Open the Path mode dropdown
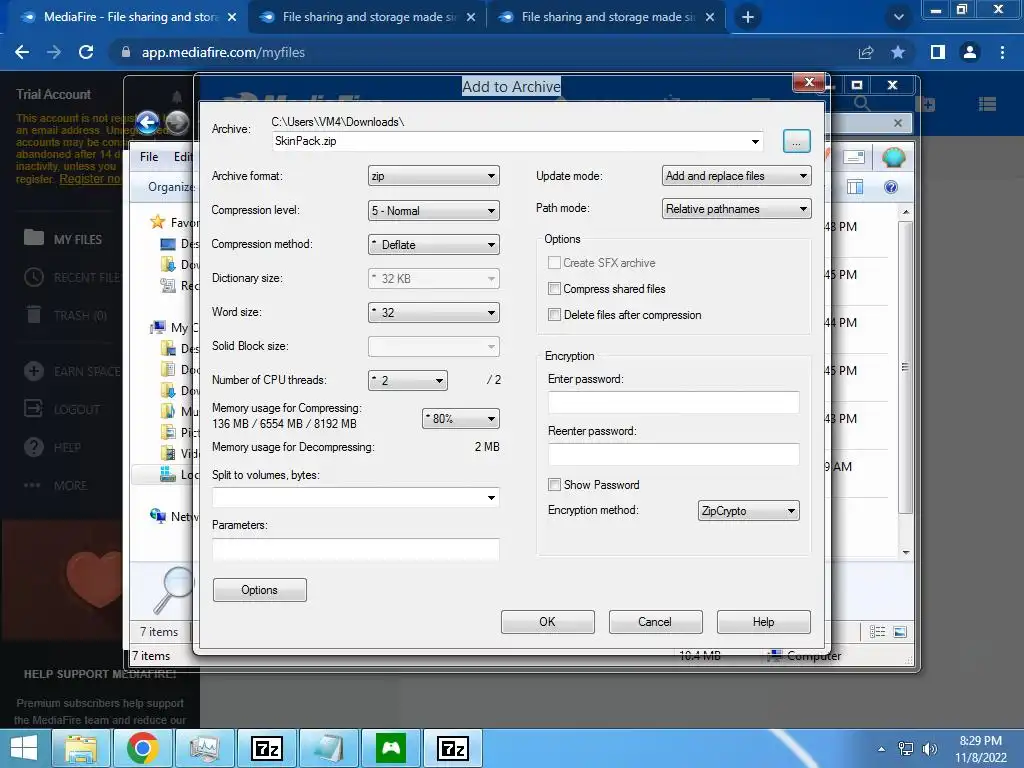 pos(736,209)
